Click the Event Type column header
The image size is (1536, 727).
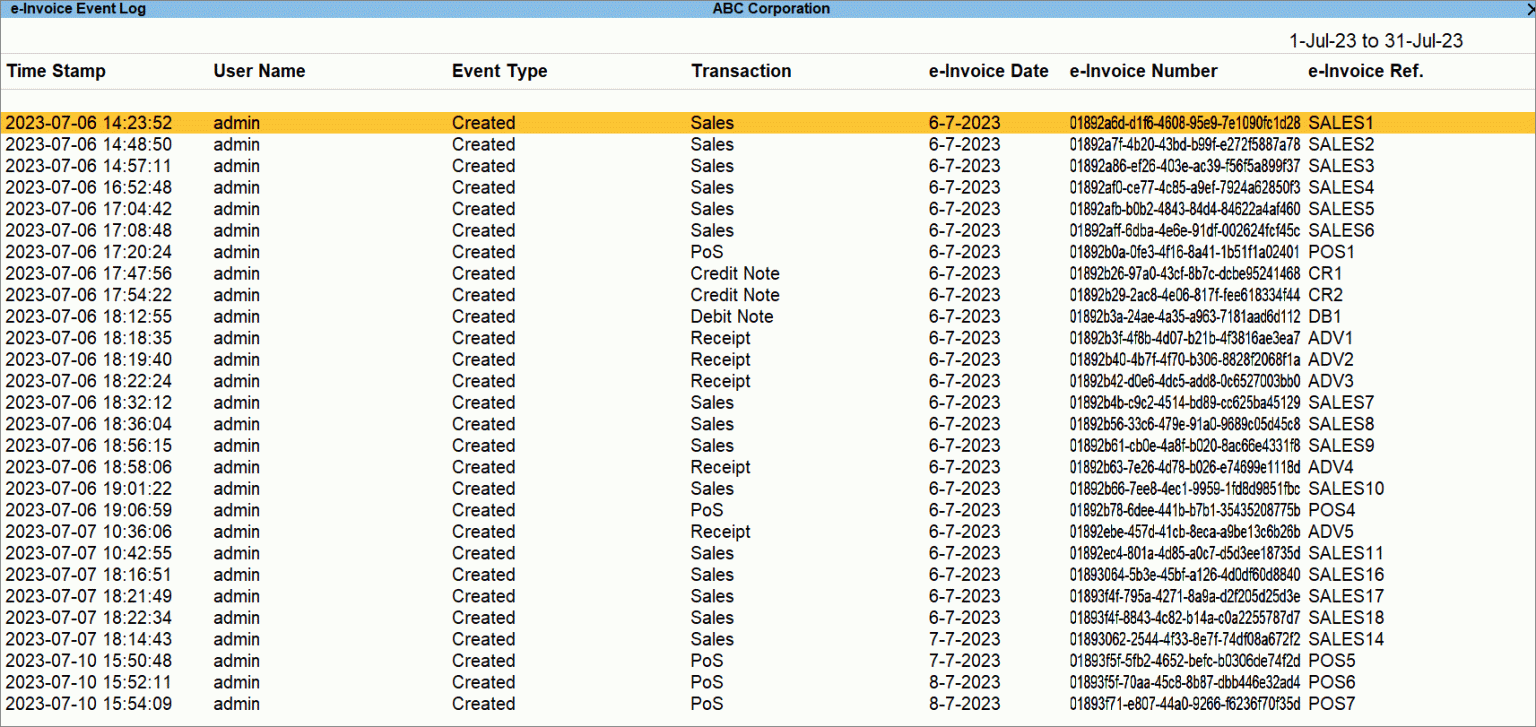click(500, 71)
